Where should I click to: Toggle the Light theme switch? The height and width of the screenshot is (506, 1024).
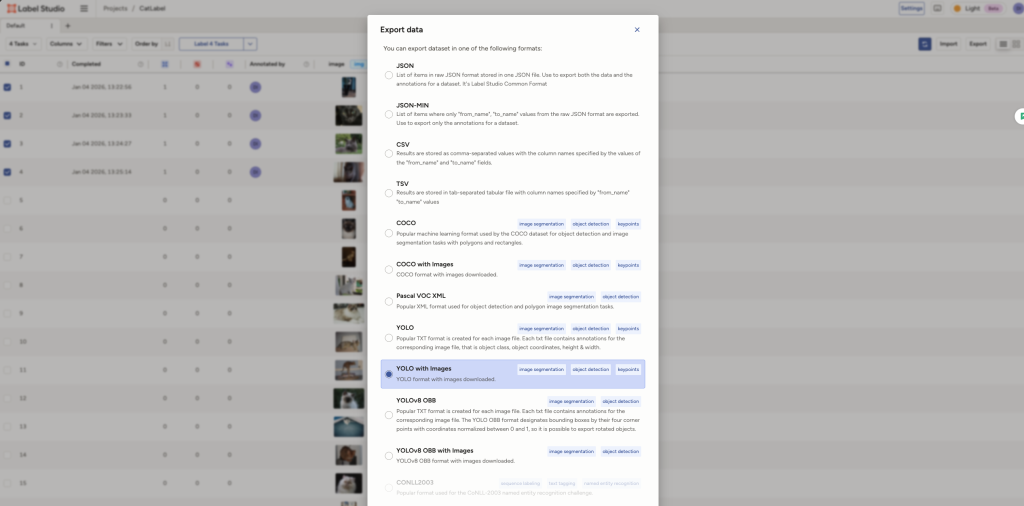(966, 8)
